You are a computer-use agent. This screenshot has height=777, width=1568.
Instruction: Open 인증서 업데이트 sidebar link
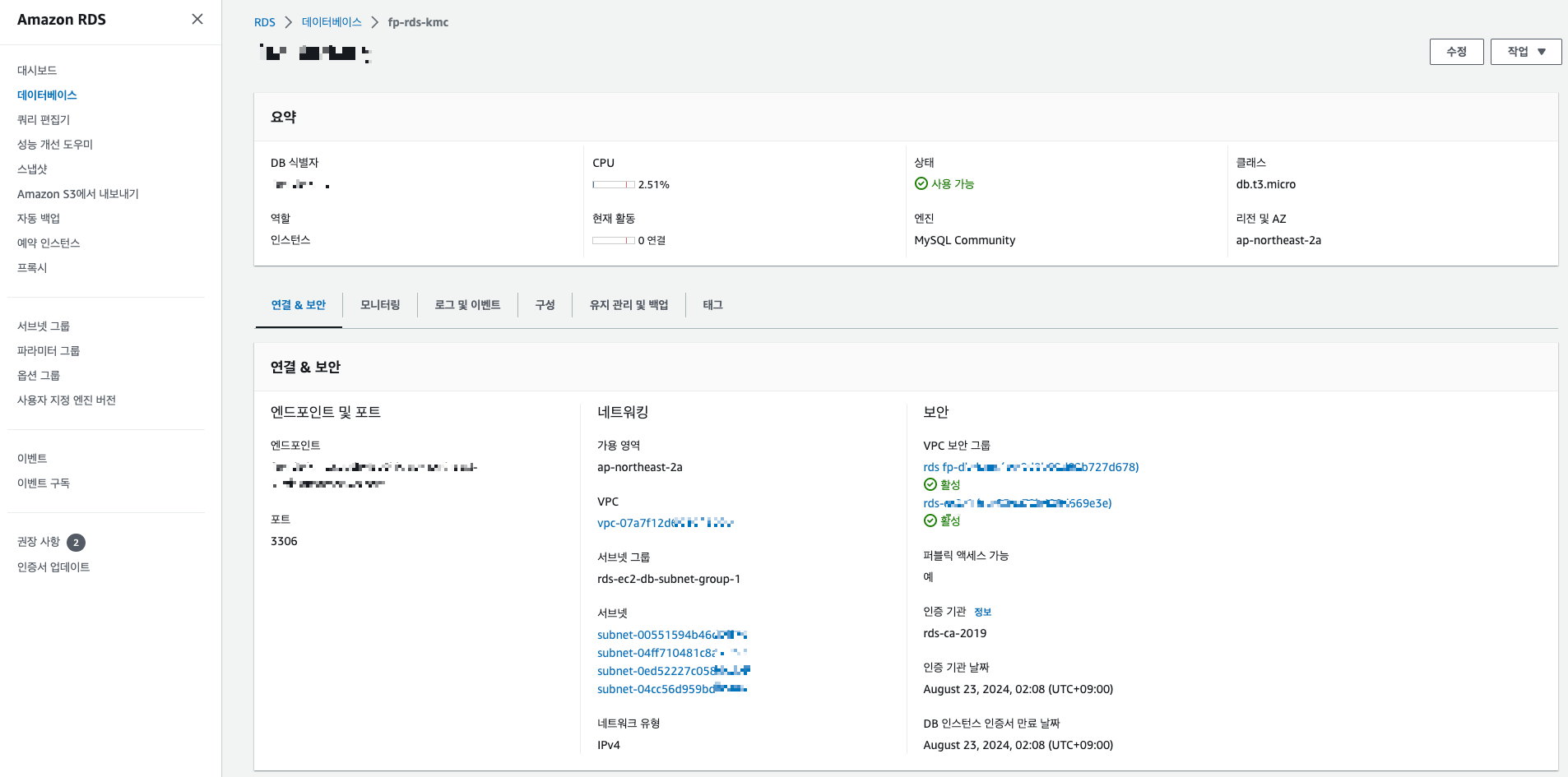[x=53, y=567]
